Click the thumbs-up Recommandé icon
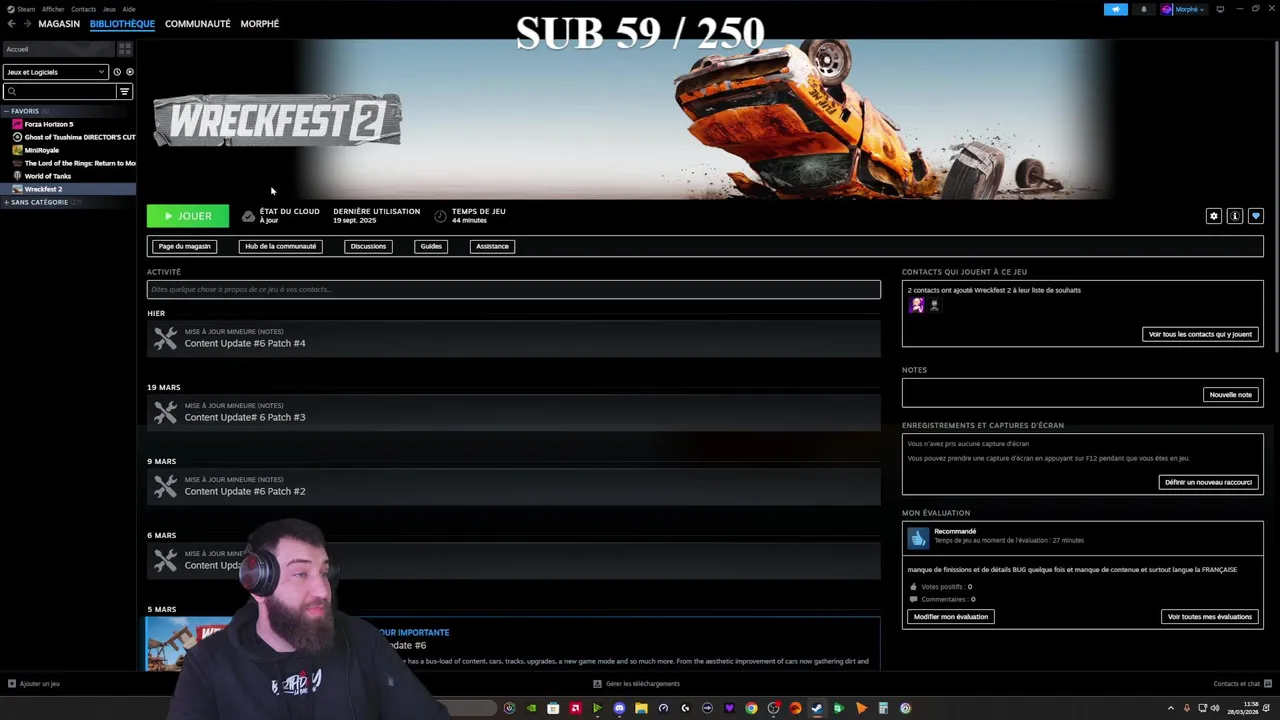Image resolution: width=1280 pixels, height=720 pixels. point(918,538)
